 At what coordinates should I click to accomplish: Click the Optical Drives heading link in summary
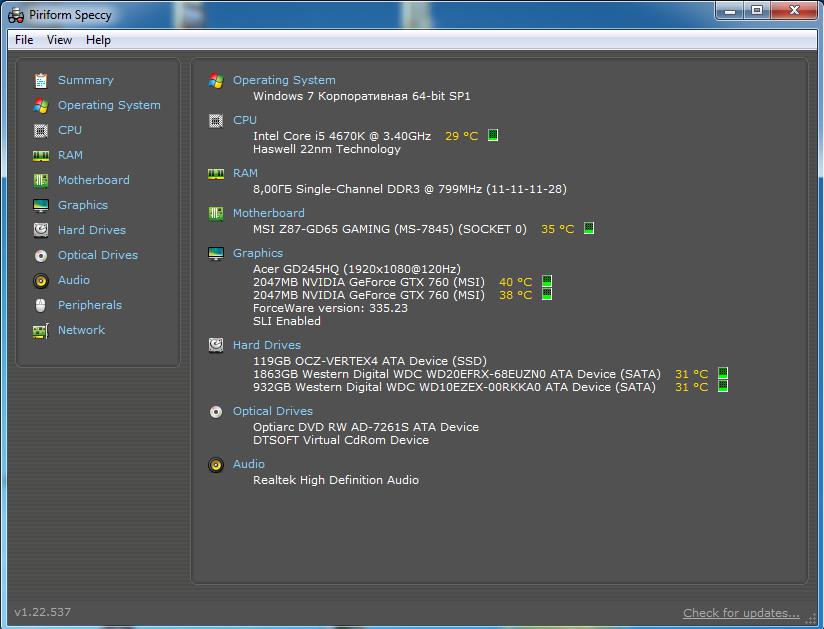point(273,411)
